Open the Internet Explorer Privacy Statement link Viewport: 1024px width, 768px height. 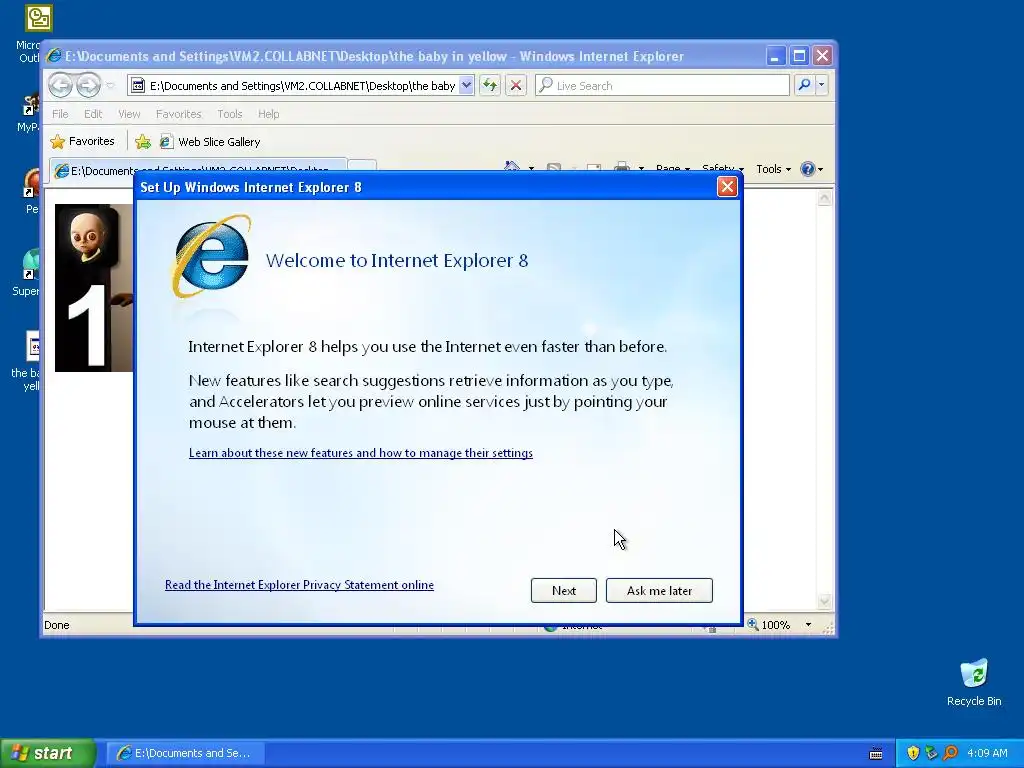299,584
